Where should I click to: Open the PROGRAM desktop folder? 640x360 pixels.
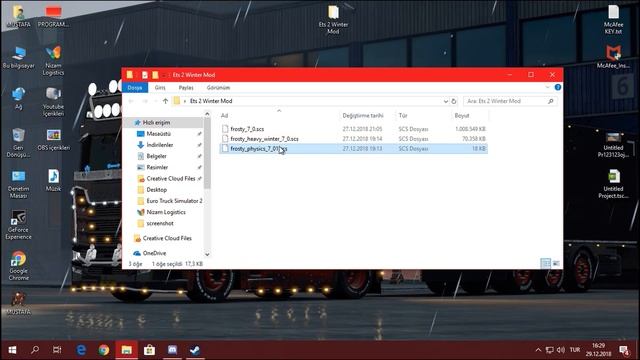coord(53,16)
